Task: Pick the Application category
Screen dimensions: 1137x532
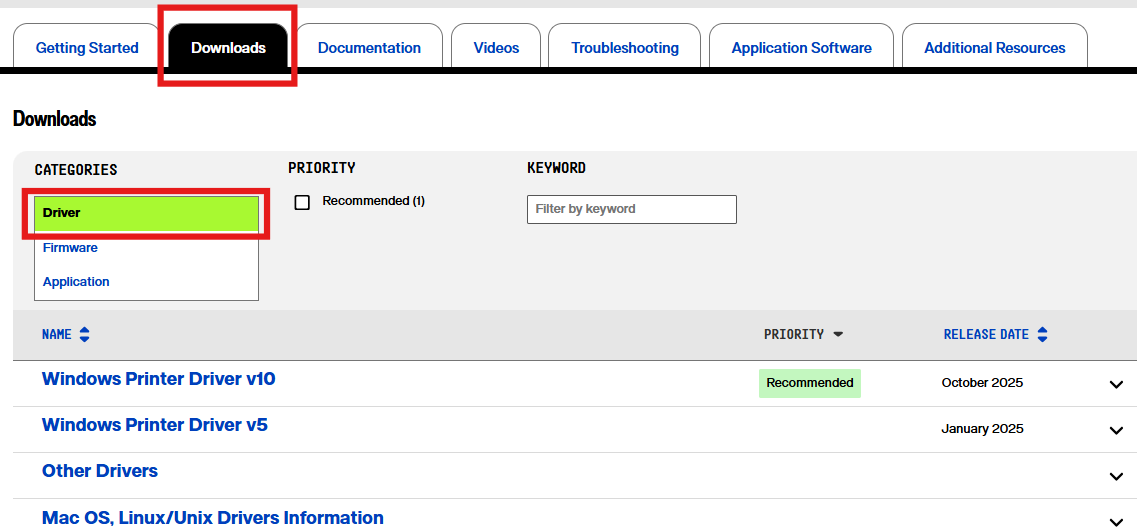Action: (x=146, y=282)
